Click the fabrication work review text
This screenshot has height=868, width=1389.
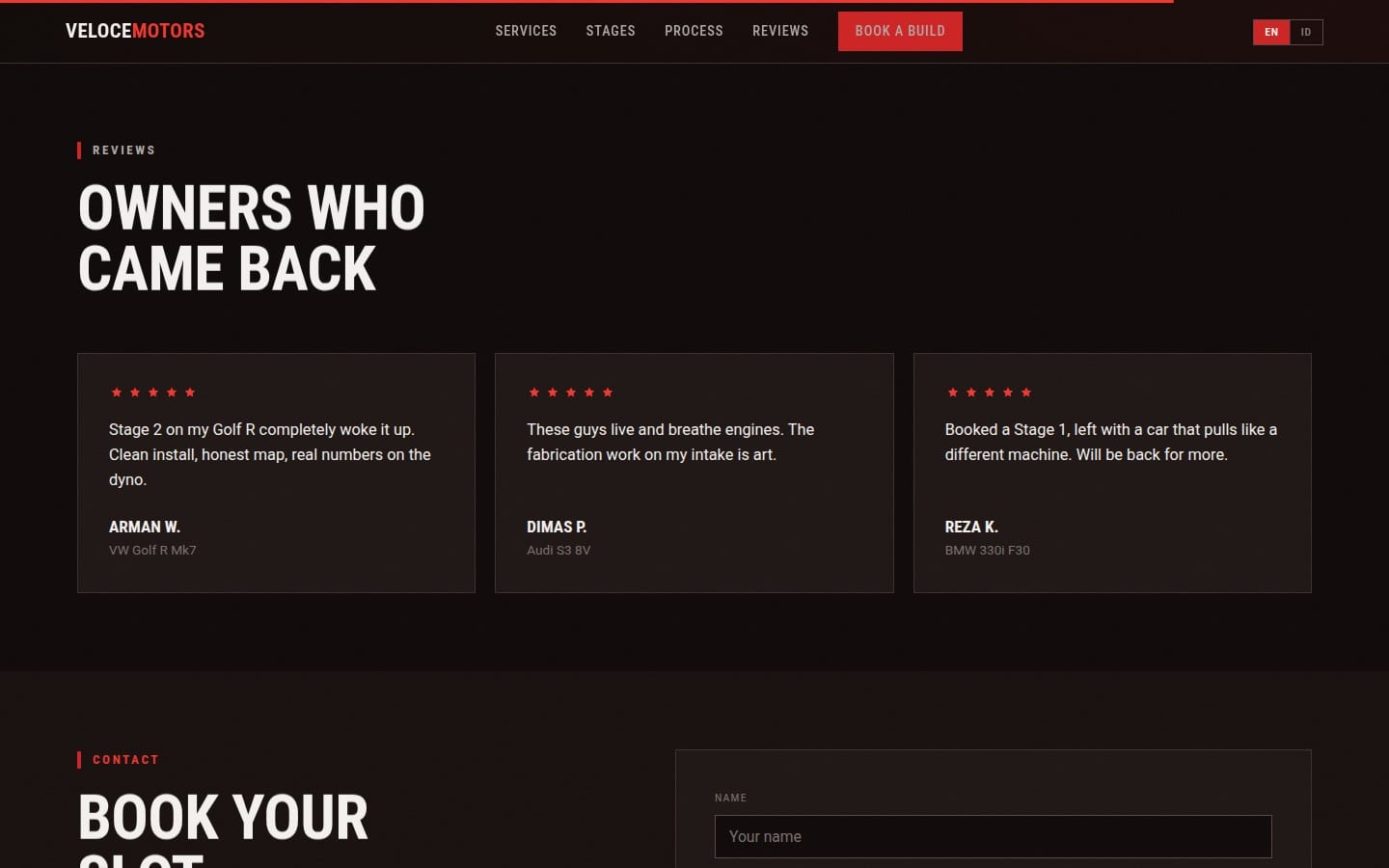(670, 442)
